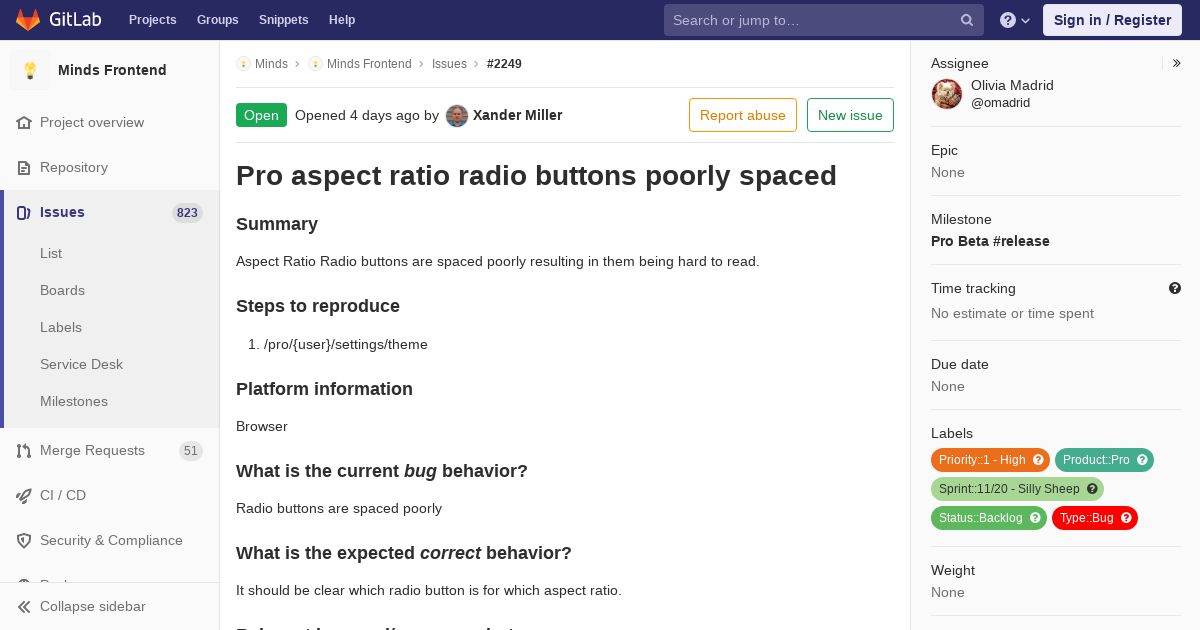Open the help question mark menu
Screen dimensions: 1200x630
coord(1015,20)
